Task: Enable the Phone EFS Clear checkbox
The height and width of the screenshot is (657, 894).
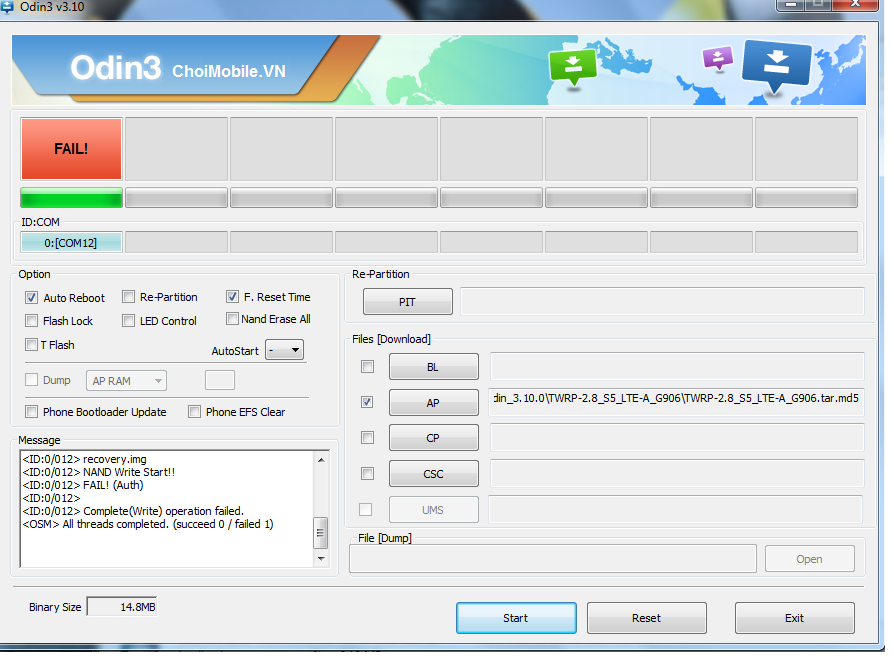Action: (x=194, y=412)
